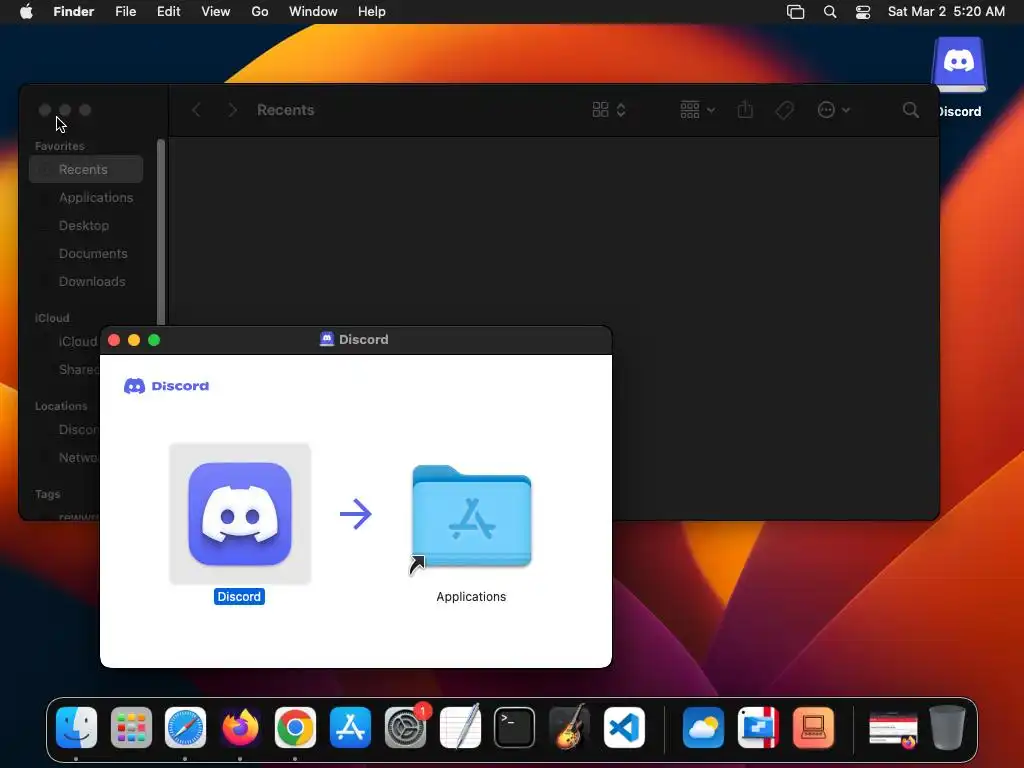Click the Tags button in Finder toolbar
Image resolution: width=1024 pixels, height=768 pixels.
point(784,110)
